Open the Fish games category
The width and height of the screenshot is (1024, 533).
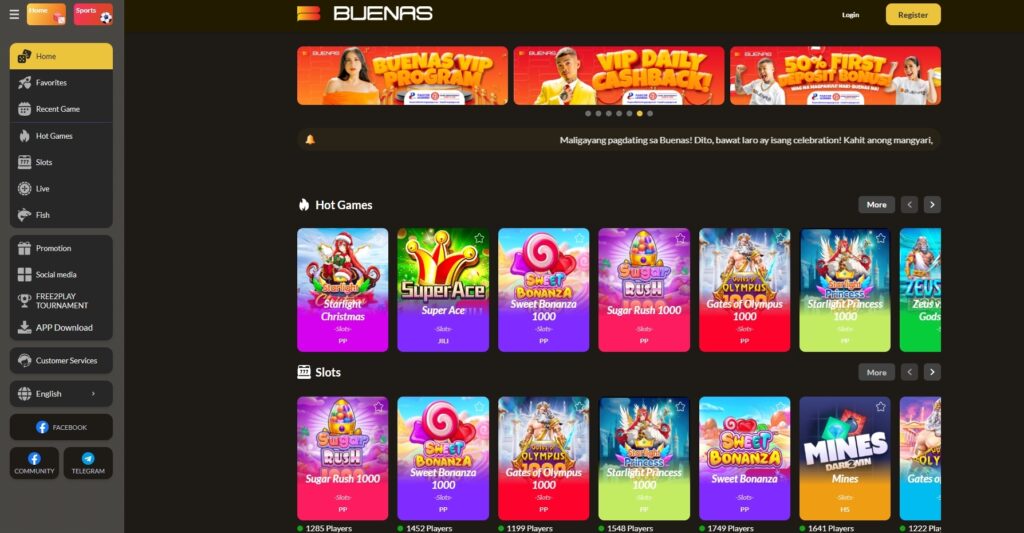click(61, 215)
